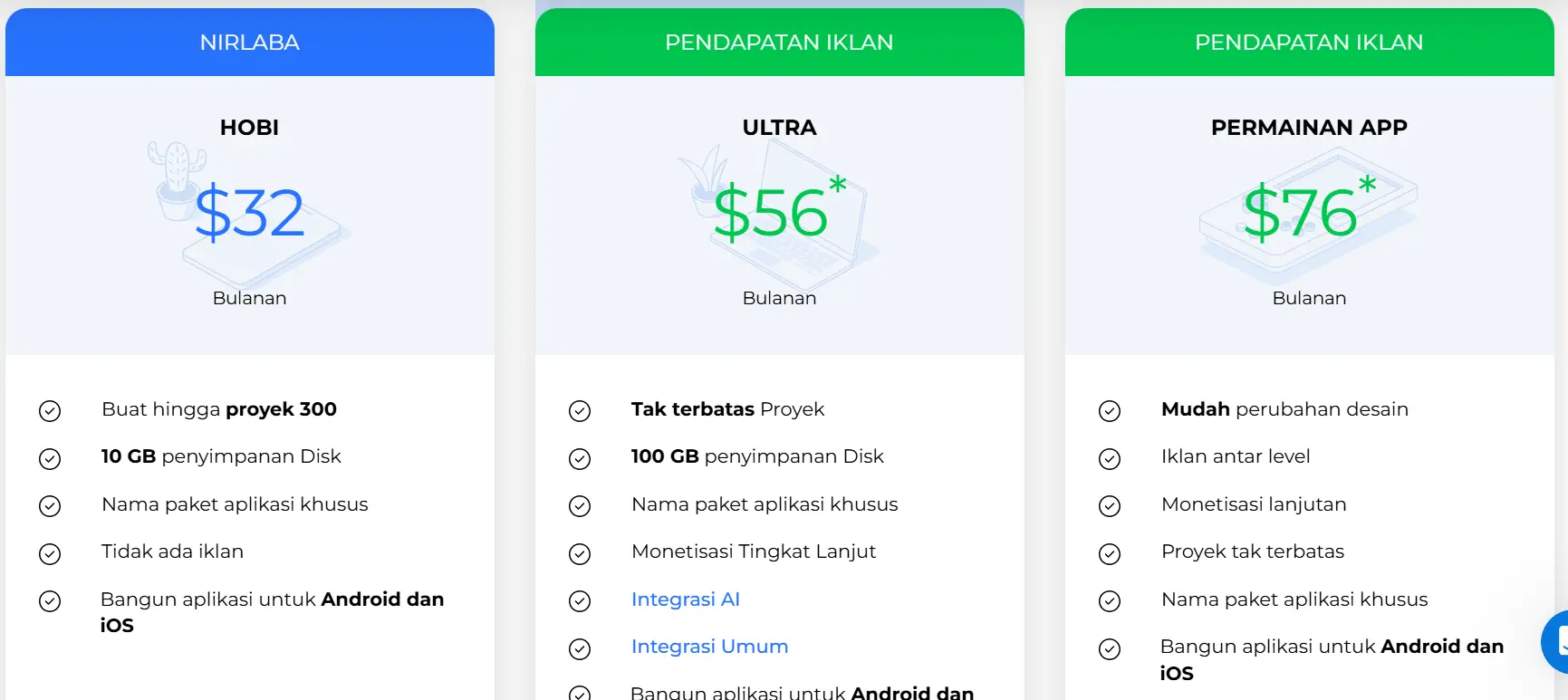
Task: Click check icon beside "Monetisasi lanjutan"
Action: [1110, 506]
